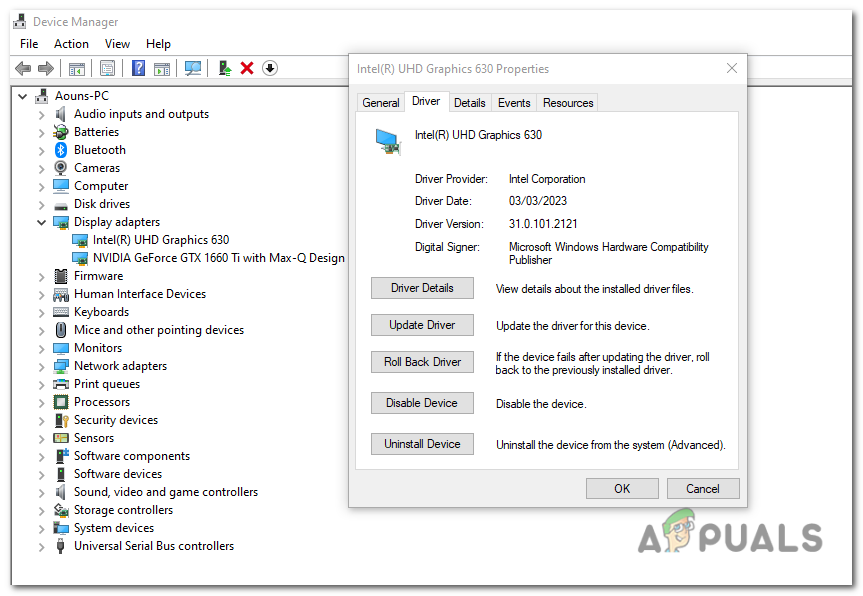863x596 pixels.
Task: Click the Cancel button in Properties dialog
Action: pyautogui.click(x=703, y=488)
